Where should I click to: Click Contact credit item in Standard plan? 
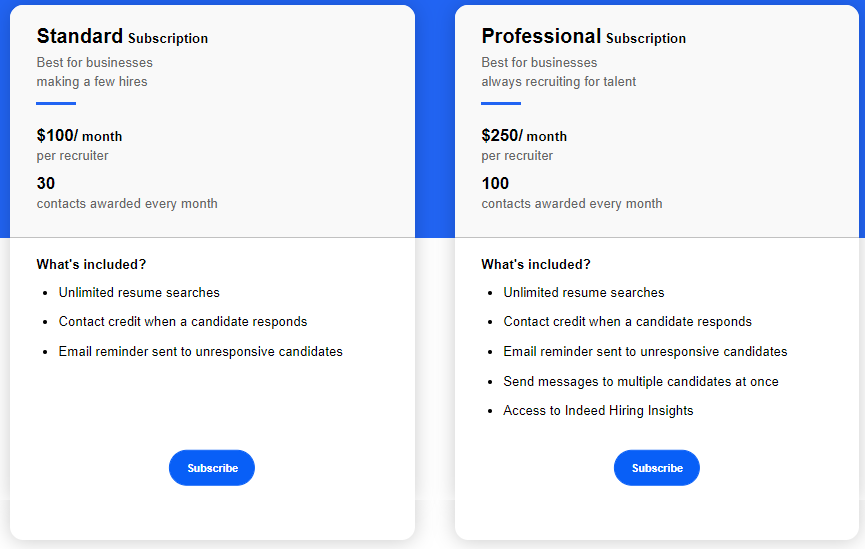pyautogui.click(x=183, y=322)
